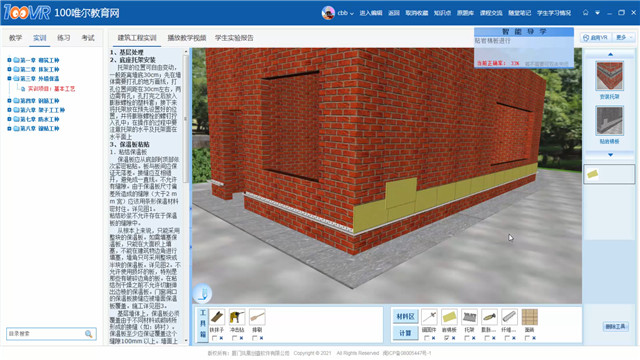Pick the impact drill tool
640x360 pixels.
pos(237,317)
